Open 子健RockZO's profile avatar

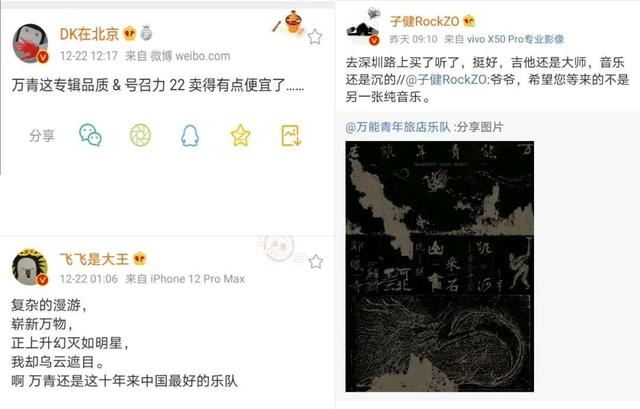point(363,28)
